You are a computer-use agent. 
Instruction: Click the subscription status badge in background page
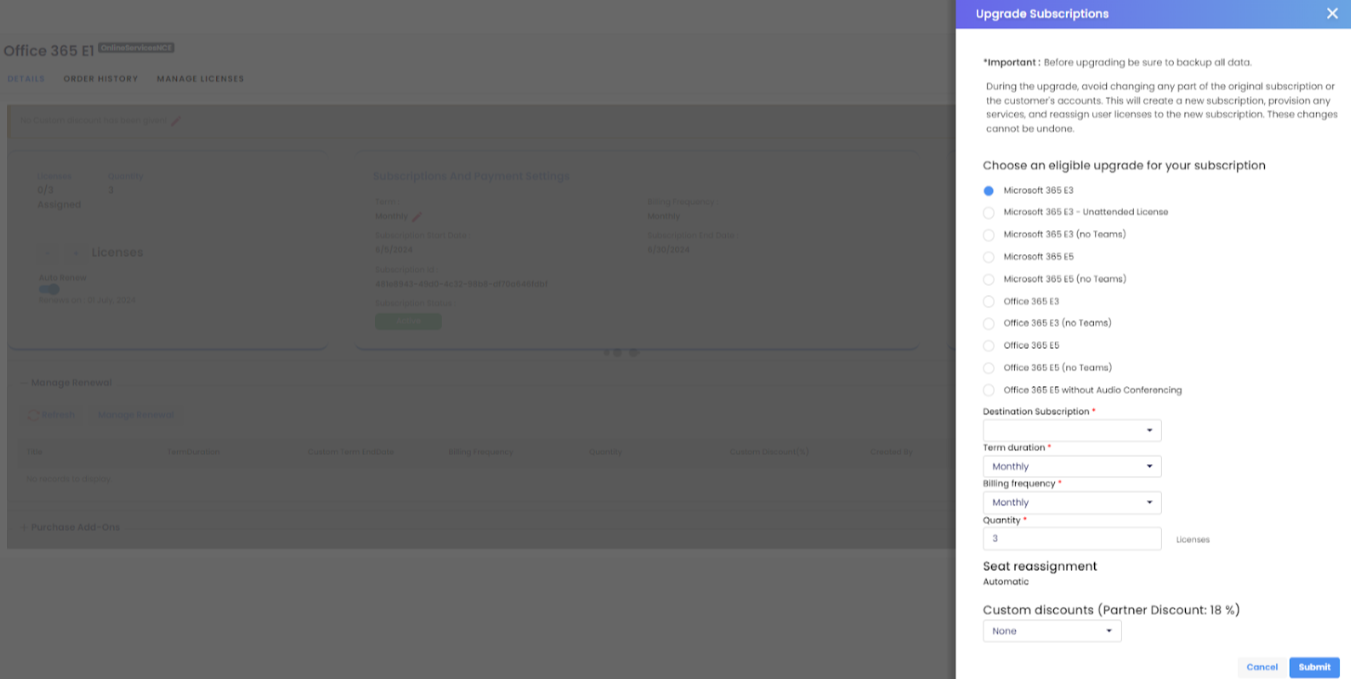pyautogui.click(x=408, y=321)
